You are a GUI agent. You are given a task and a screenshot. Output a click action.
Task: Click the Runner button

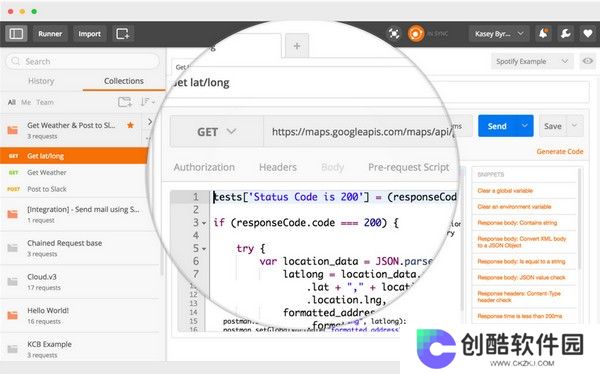pyautogui.click(x=50, y=34)
